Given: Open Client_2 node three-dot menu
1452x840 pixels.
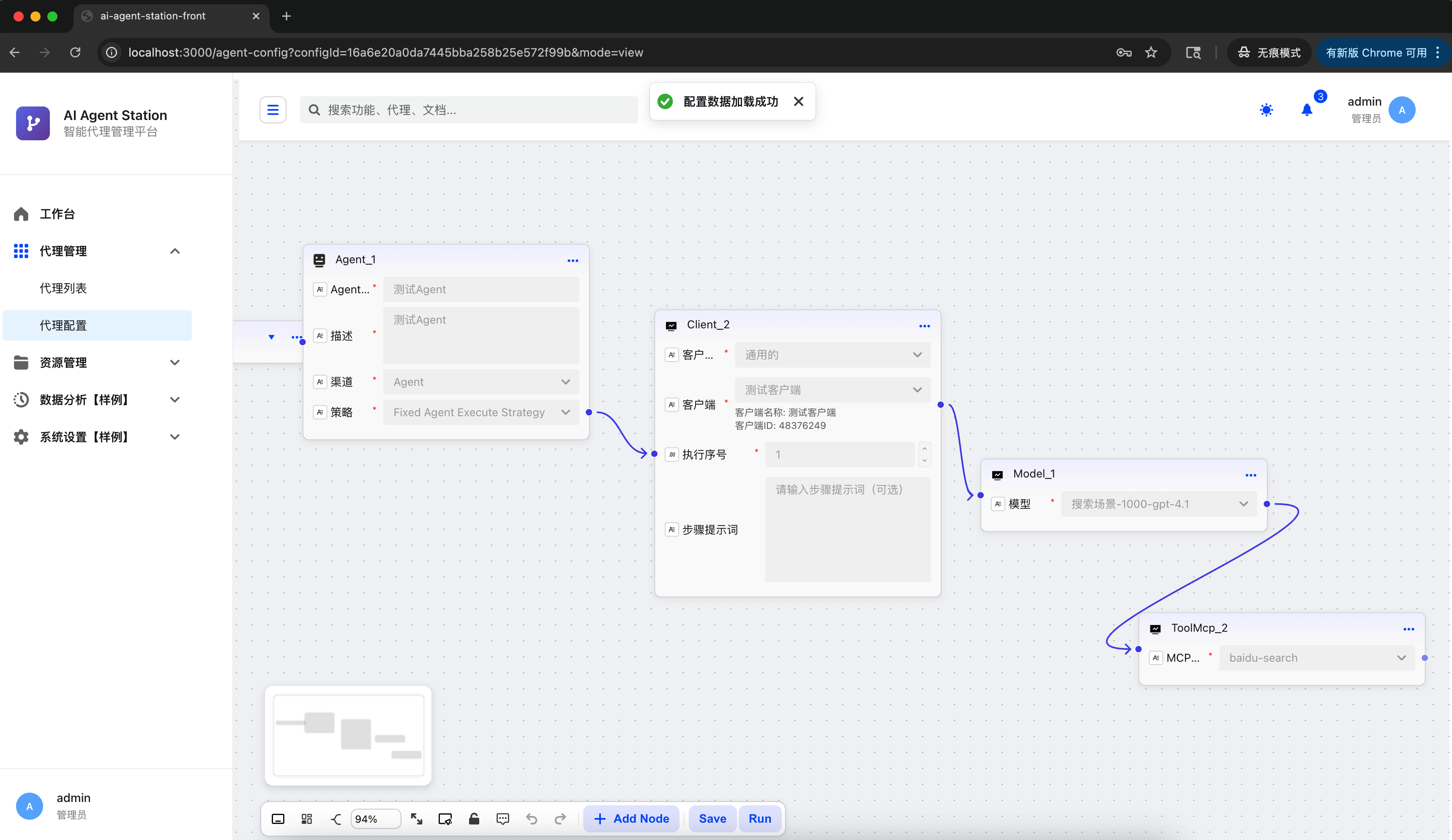Looking at the screenshot, I should click(x=924, y=326).
